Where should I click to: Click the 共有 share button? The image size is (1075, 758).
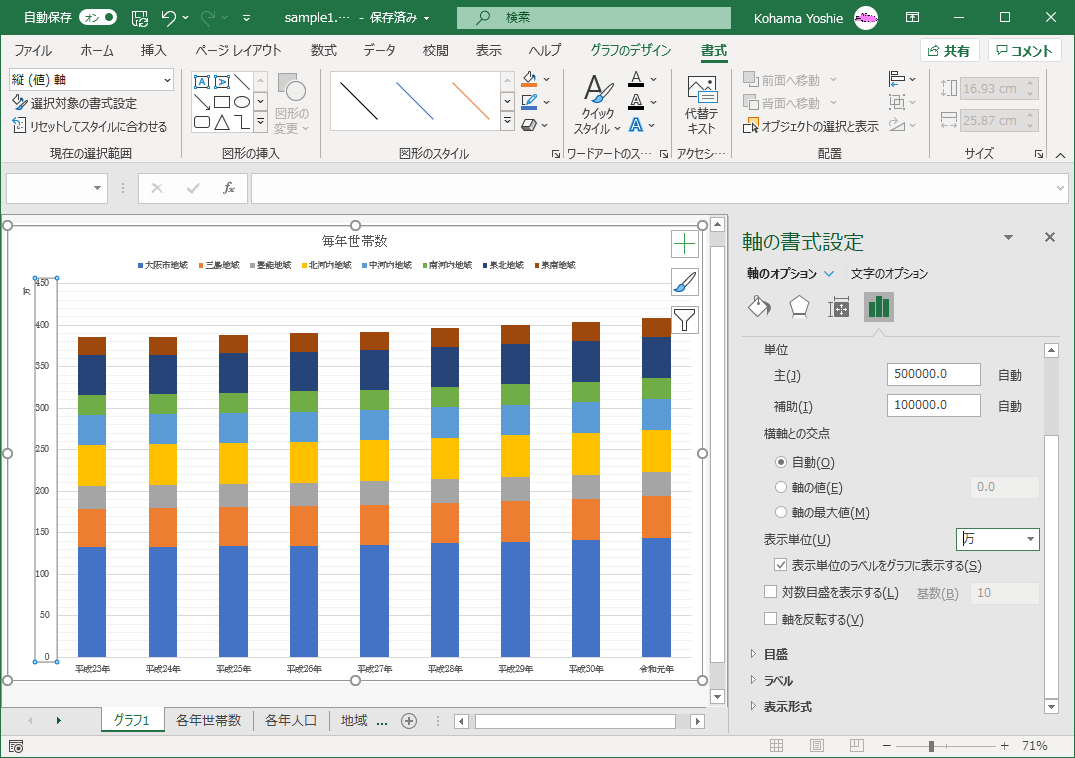tap(948, 51)
